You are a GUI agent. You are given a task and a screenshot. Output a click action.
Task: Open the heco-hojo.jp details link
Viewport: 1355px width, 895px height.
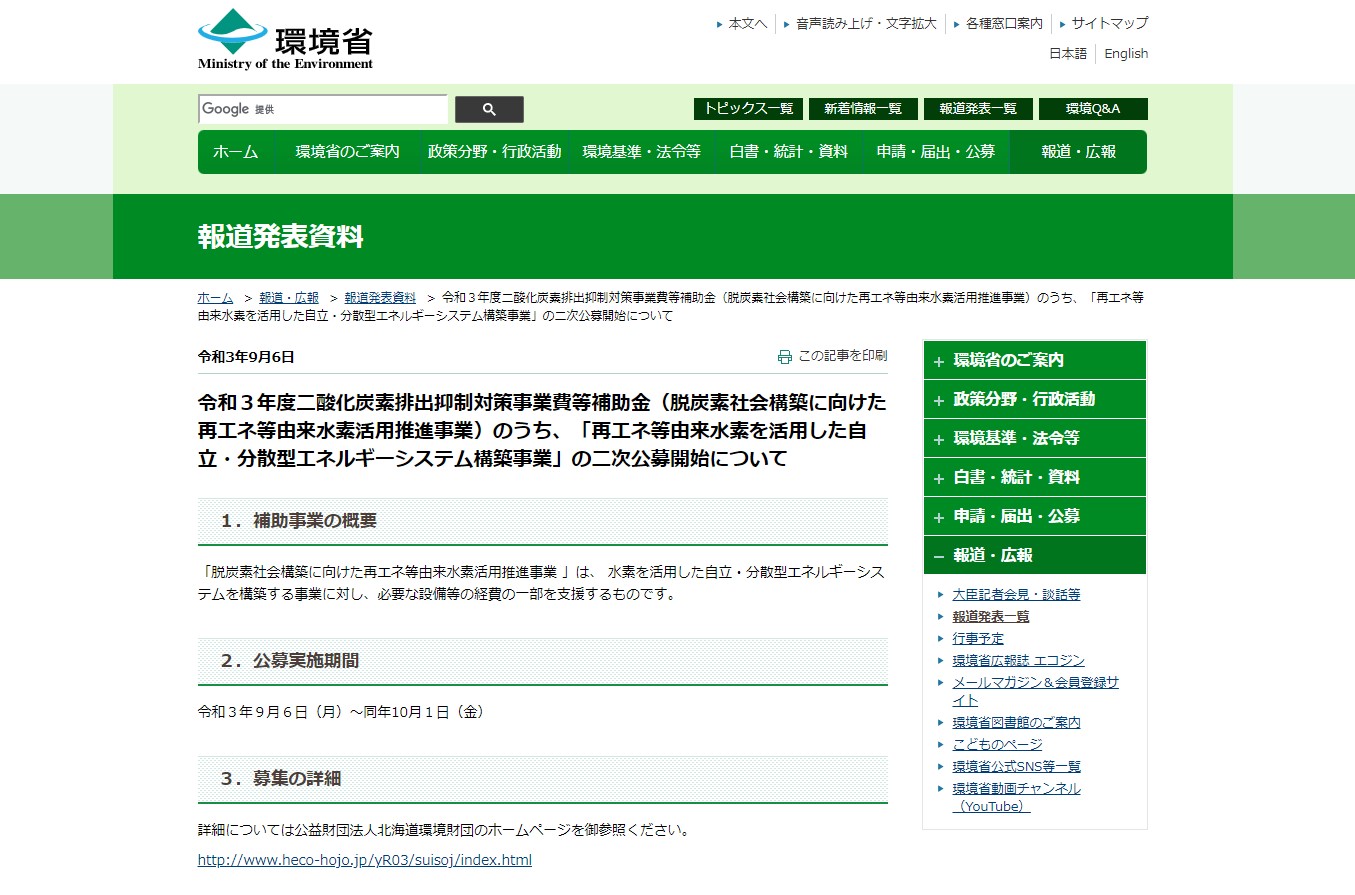364,860
